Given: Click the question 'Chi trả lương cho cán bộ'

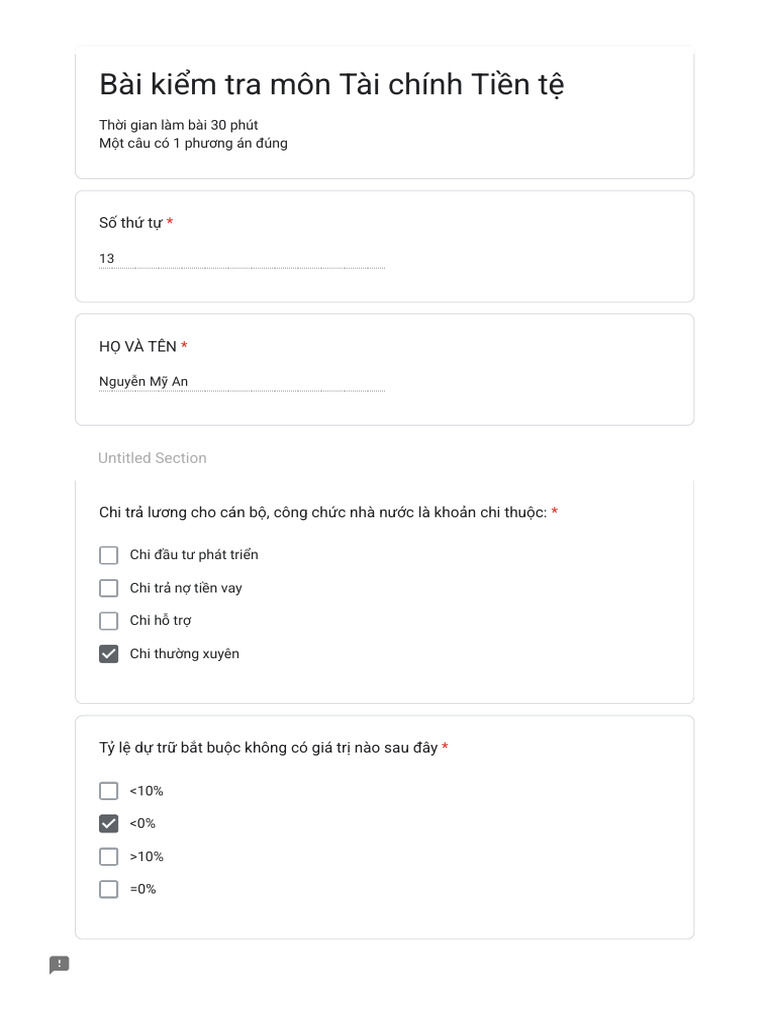Looking at the screenshot, I should tap(322, 513).
